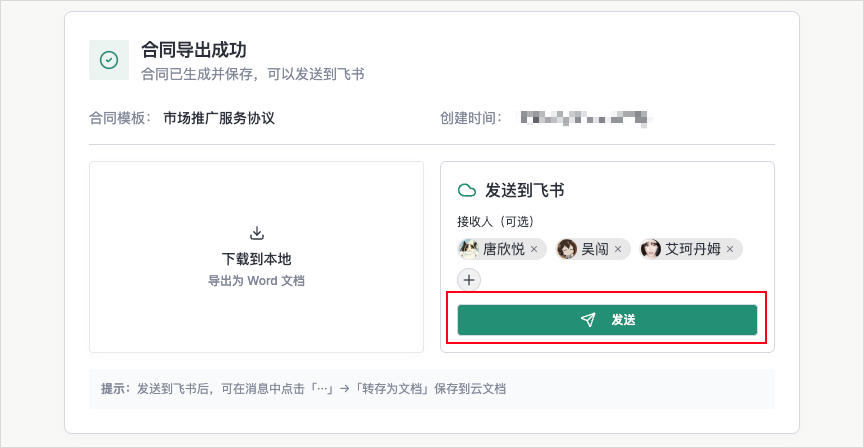This screenshot has height=448, width=864.
Task: Click 唐欣悦's avatar picture
Action: tap(469, 249)
